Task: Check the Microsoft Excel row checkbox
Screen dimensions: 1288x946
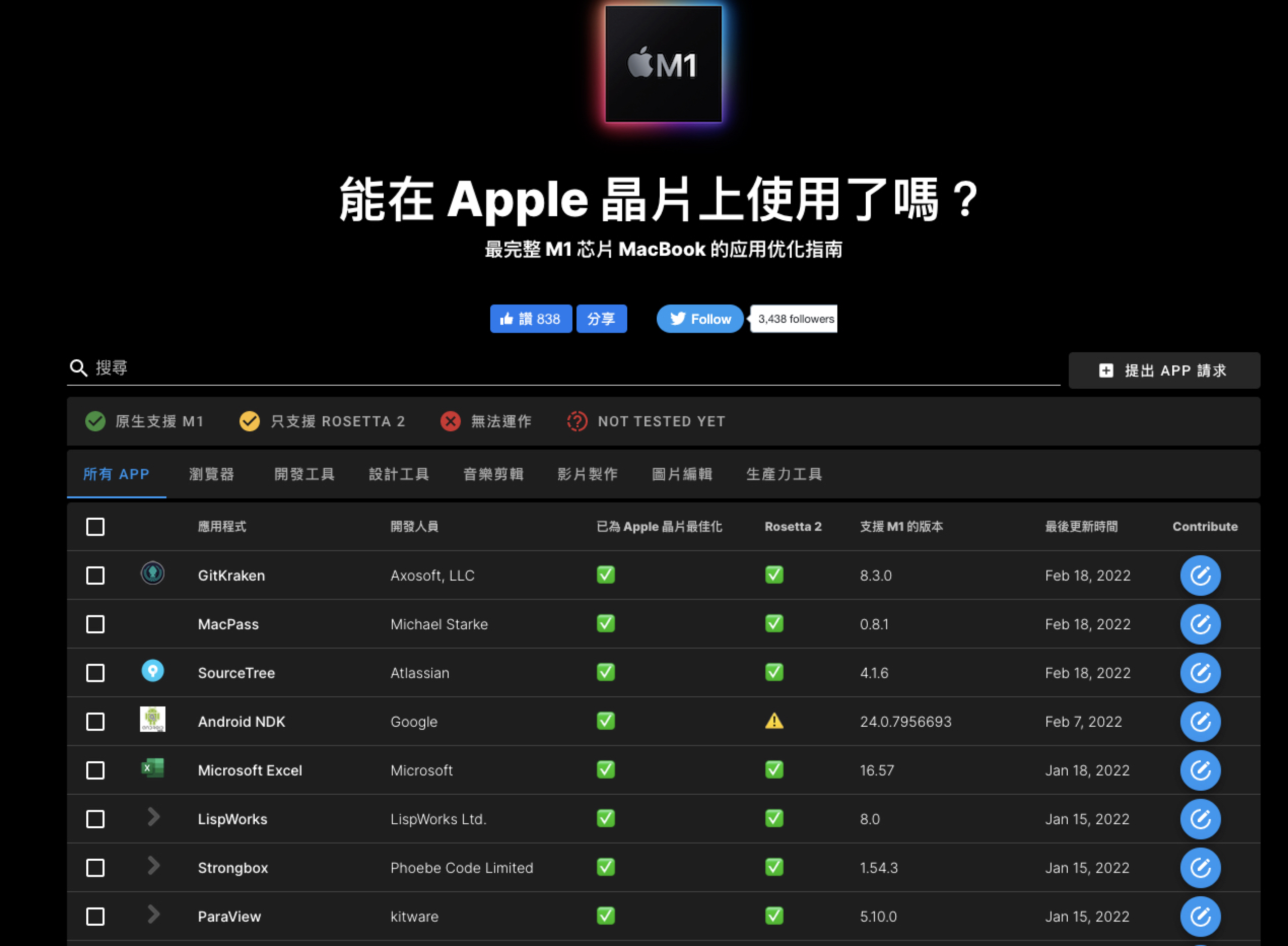Action: tap(95, 770)
